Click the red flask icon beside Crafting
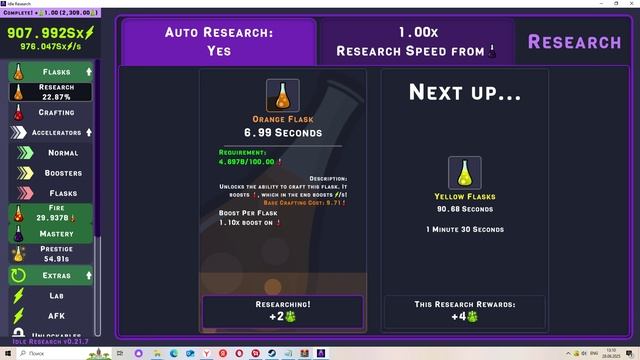The height and width of the screenshot is (360, 640). click(18, 112)
